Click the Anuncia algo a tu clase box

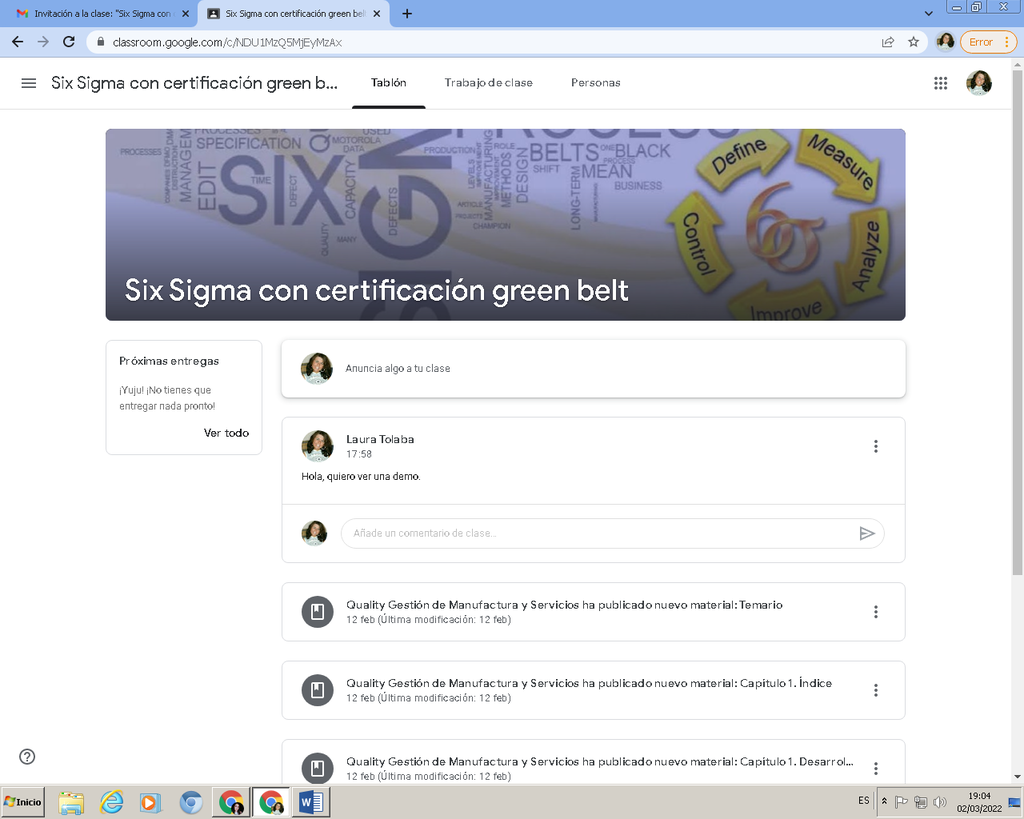point(593,368)
